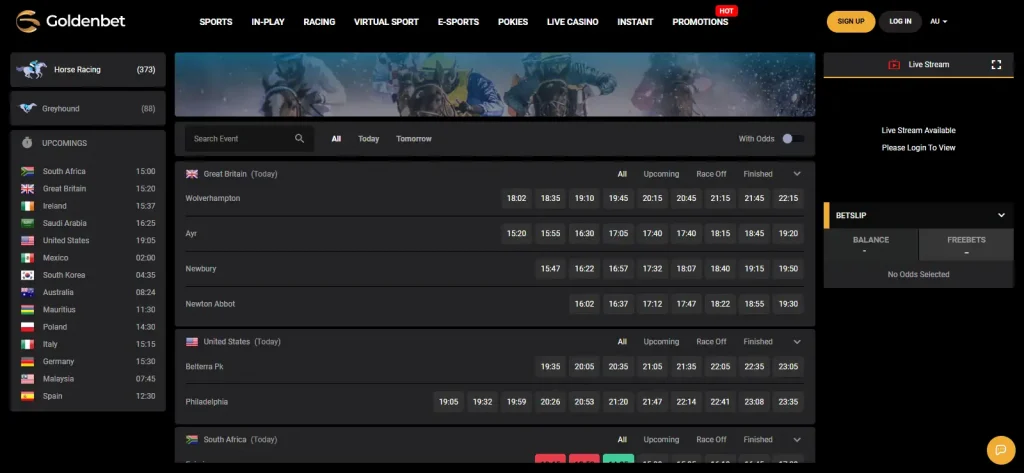The height and width of the screenshot is (473, 1024).
Task: Switch to the Balance tab in Betslip
Action: (871, 245)
